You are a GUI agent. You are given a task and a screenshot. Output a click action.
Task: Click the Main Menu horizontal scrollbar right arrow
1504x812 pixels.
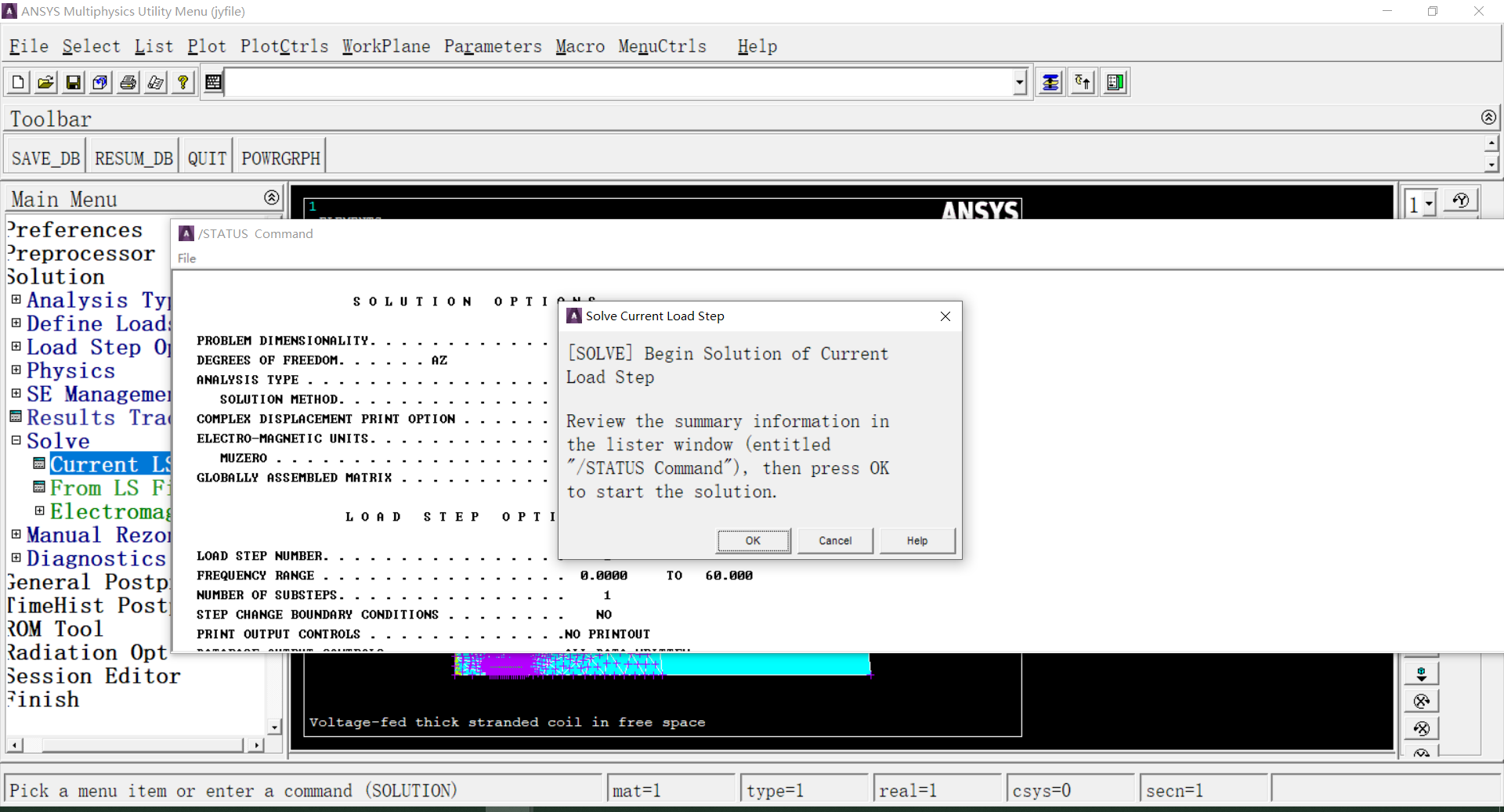(256, 745)
